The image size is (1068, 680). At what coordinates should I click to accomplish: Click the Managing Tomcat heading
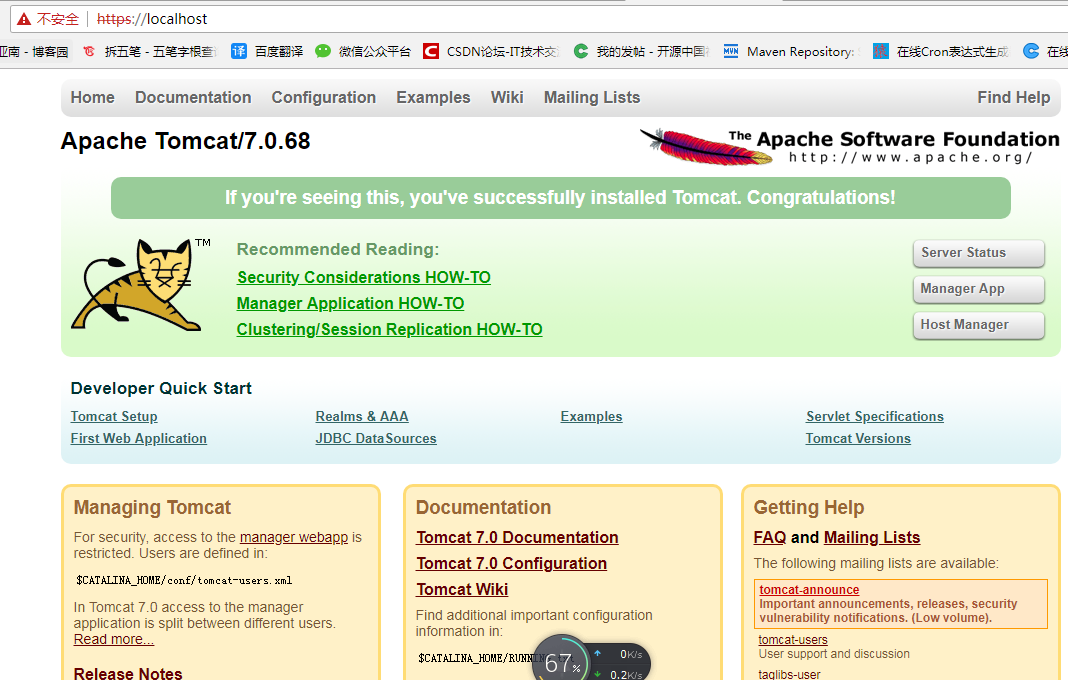click(153, 508)
